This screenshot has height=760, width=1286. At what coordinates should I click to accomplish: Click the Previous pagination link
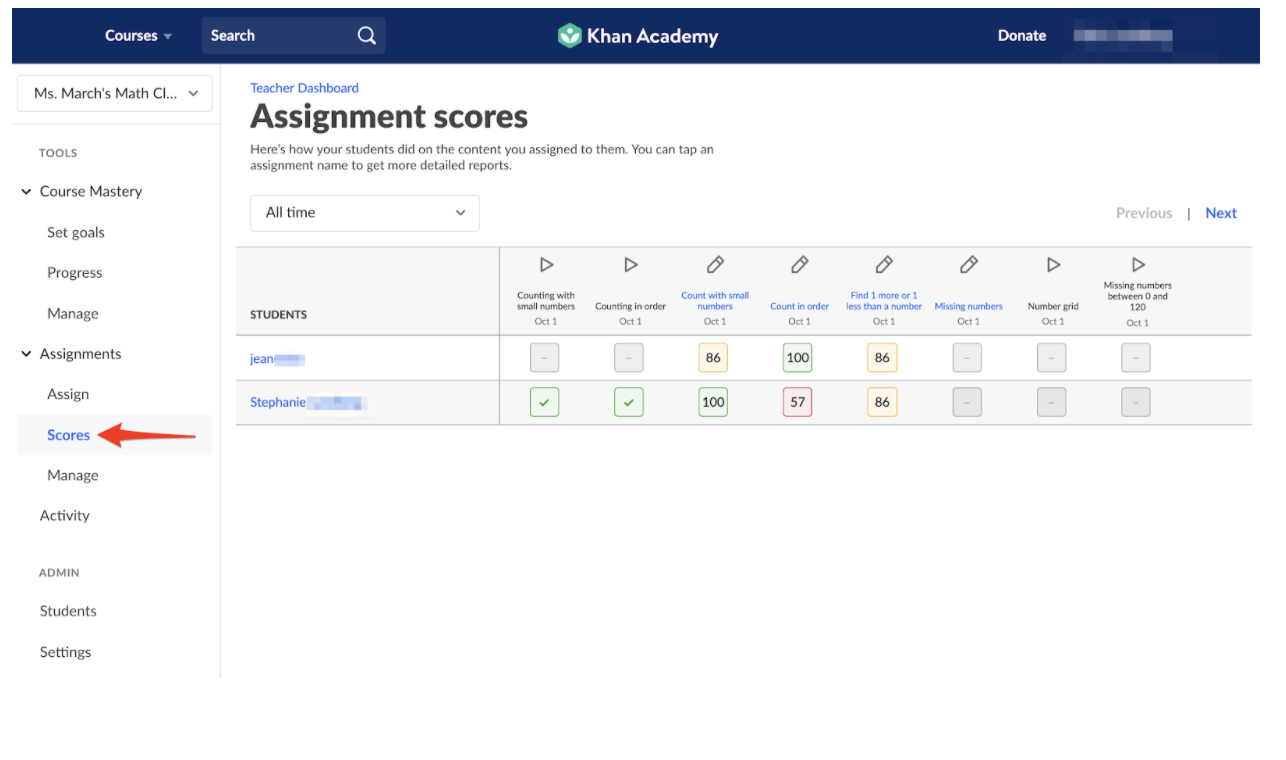(x=1144, y=213)
